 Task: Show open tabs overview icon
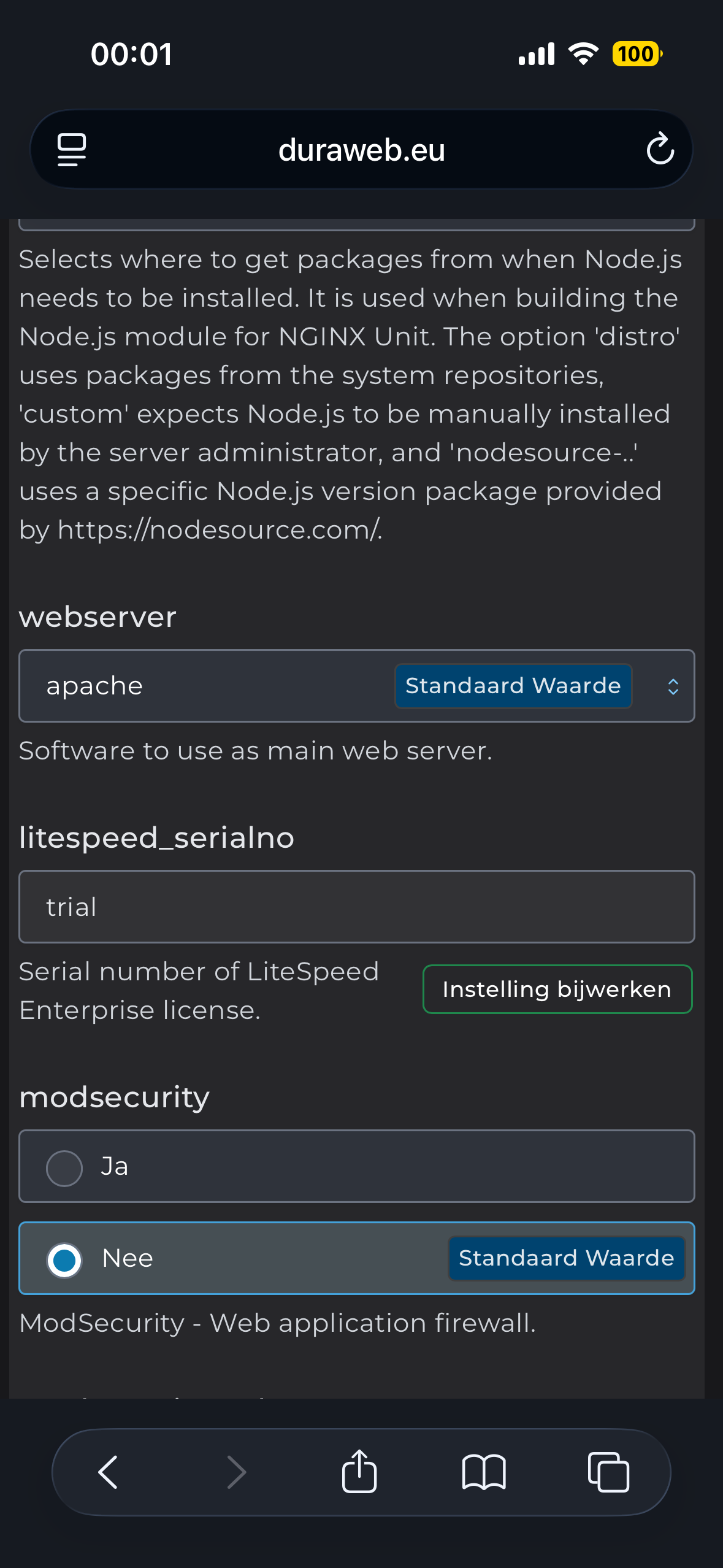(608, 1472)
